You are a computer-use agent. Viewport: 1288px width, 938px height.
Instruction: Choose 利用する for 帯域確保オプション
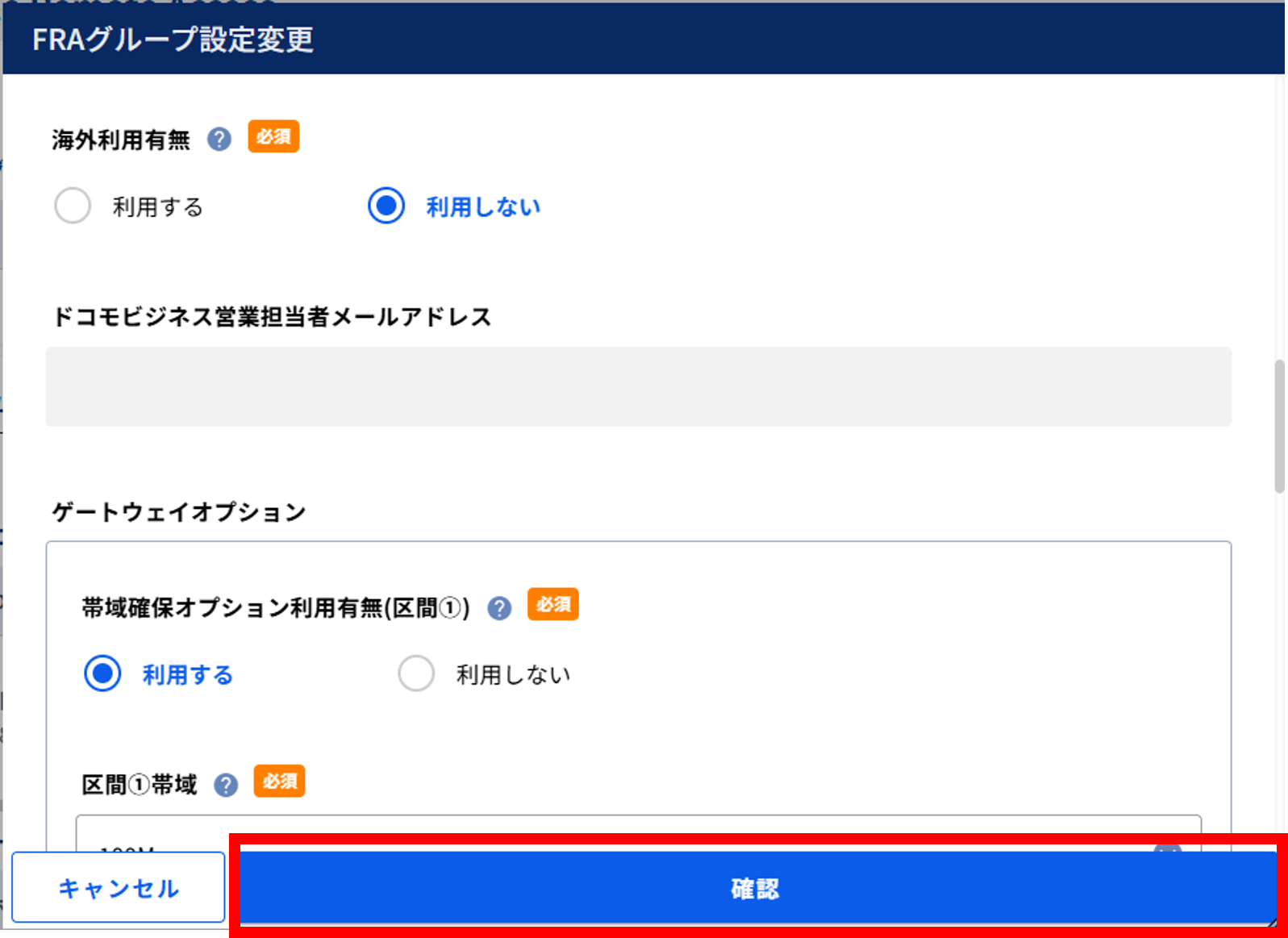coord(102,673)
